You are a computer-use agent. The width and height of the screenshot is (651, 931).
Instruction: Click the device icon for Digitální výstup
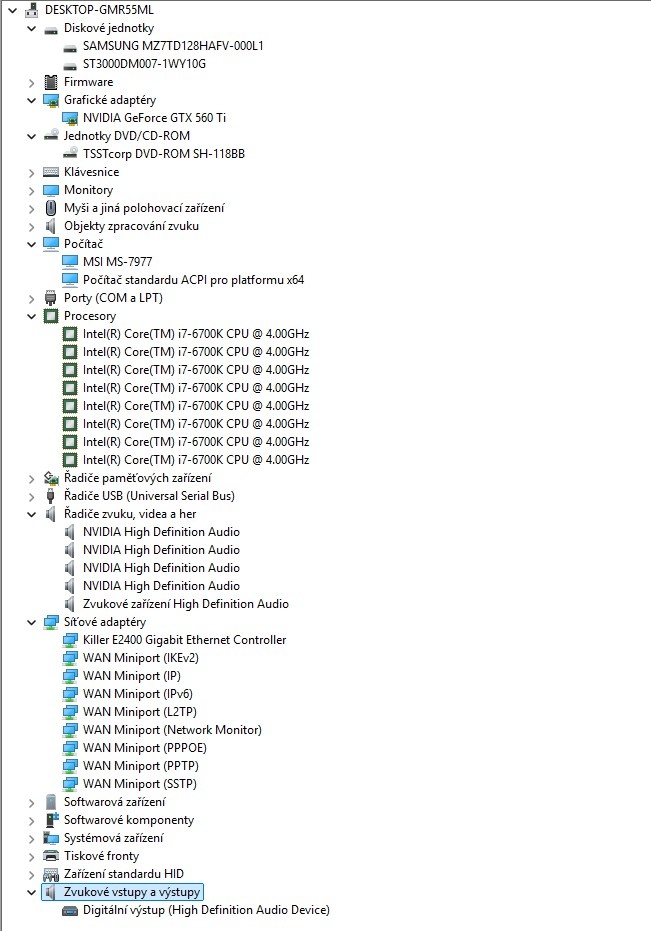70,910
